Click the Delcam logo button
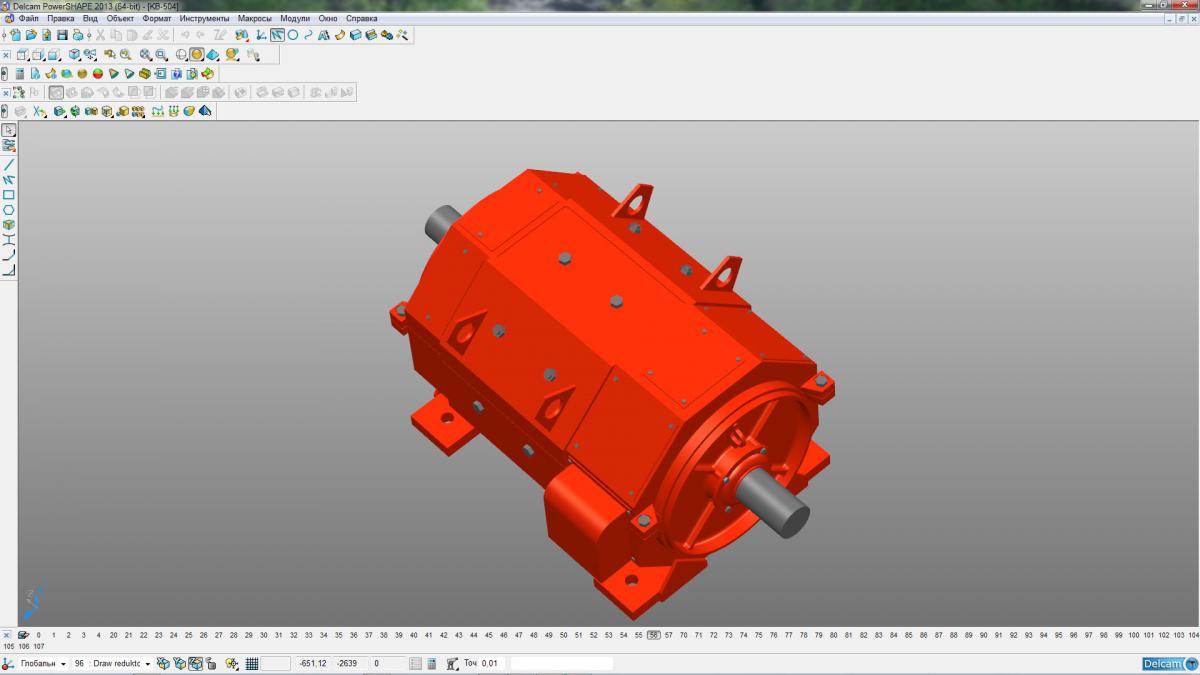Screen dimensions: 1200x675 click(1169, 664)
